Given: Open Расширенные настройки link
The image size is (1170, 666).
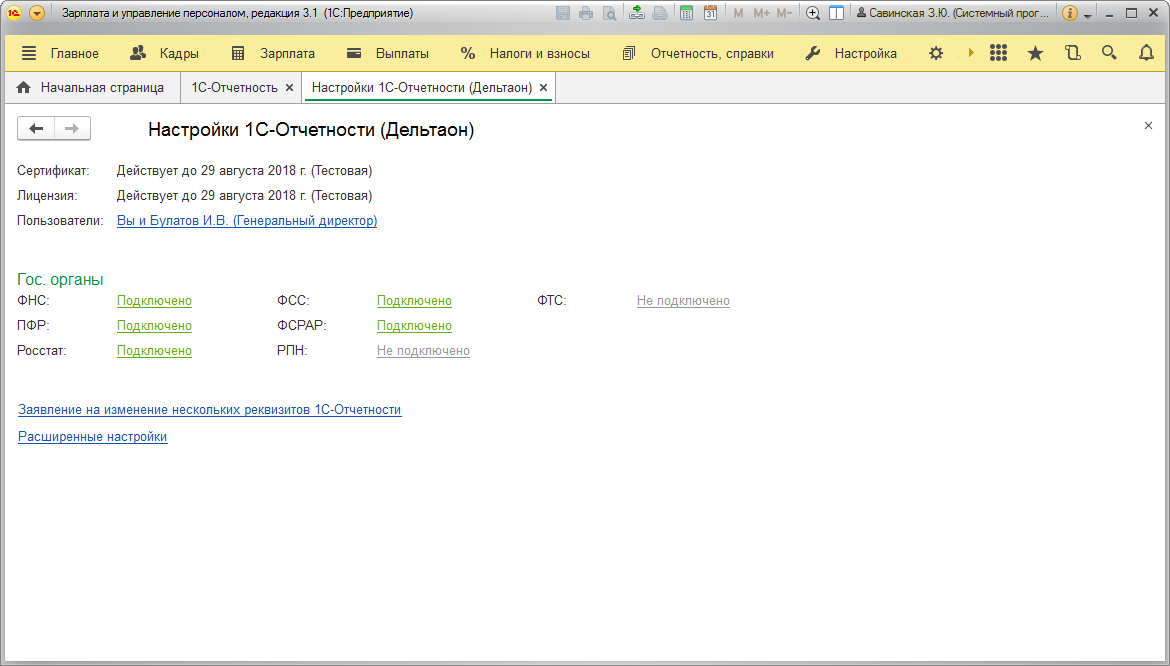Looking at the screenshot, I should coord(93,436).
